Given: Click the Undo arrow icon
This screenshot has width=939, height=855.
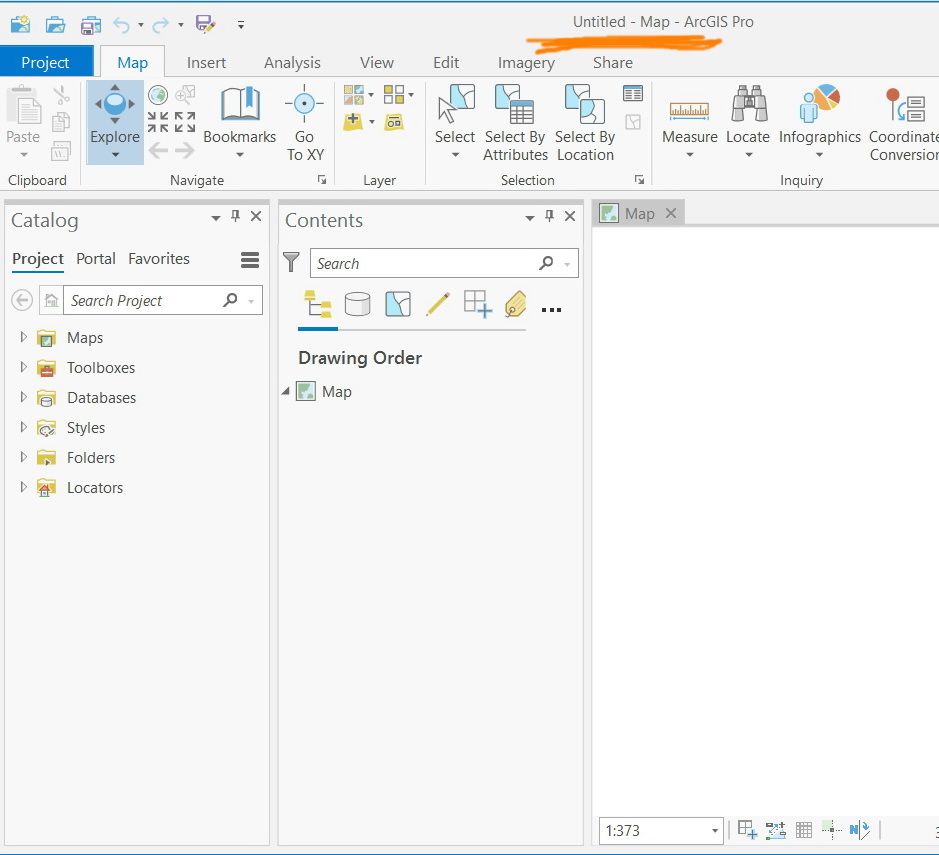Looking at the screenshot, I should coord(122,25).
